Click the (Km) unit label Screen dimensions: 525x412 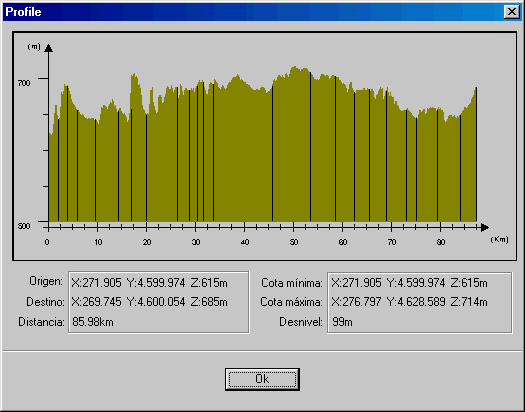pyautogui.click(x=499, y=240)
